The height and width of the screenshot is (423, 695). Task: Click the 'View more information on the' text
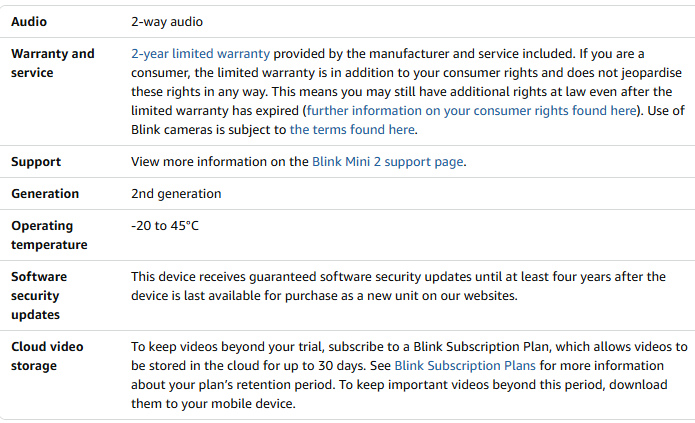220,161
